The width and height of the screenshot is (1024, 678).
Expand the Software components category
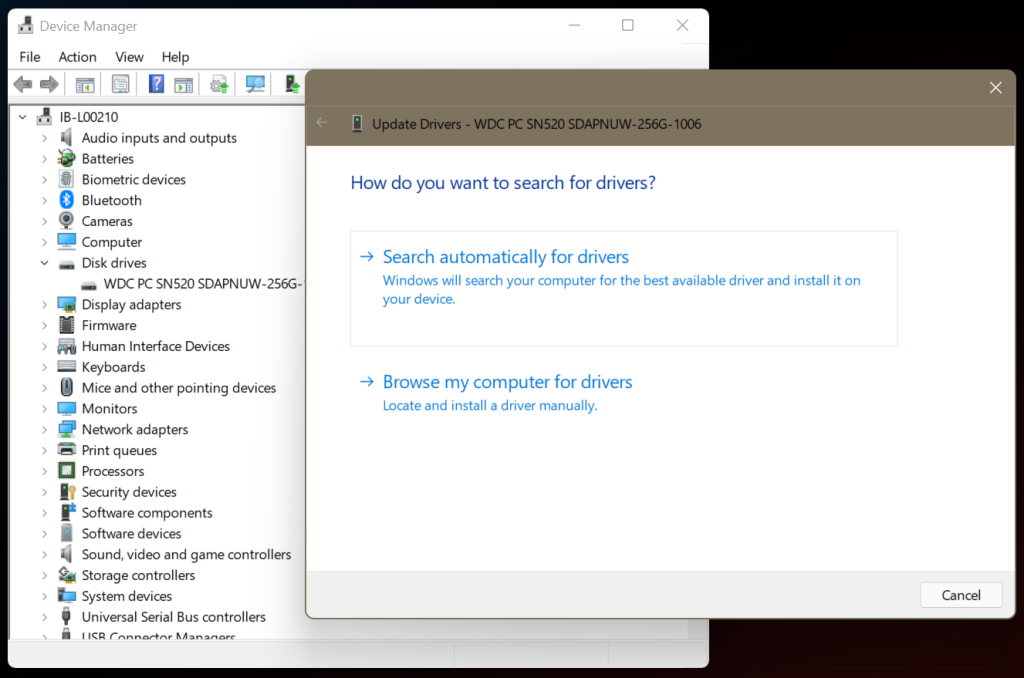click(x=44, y=513)
